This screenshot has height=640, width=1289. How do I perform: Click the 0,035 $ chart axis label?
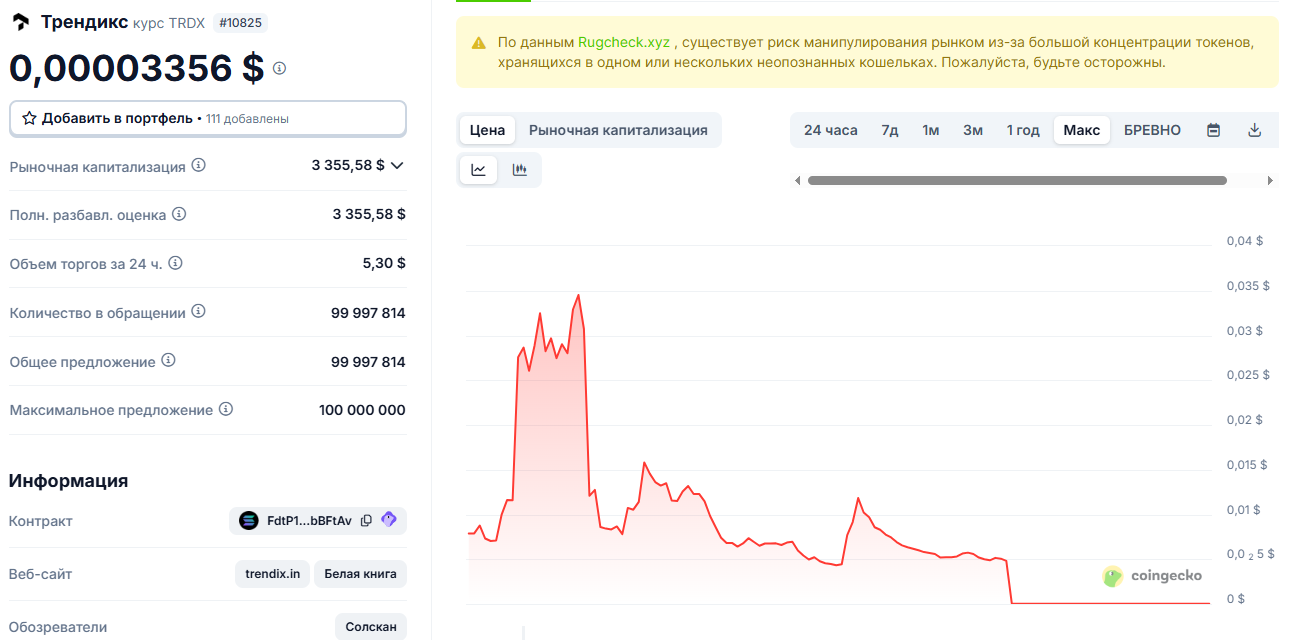[1248, 286]
